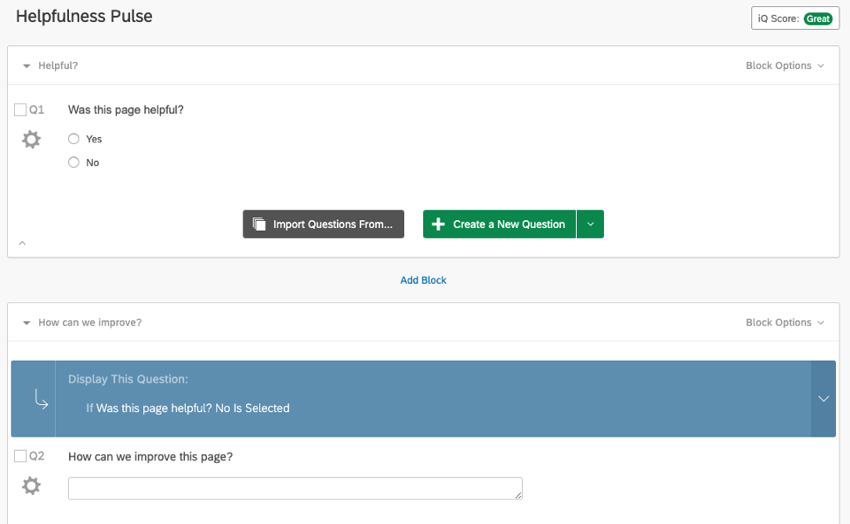Open Create a New Question dropdown arrow
This screenshot has width=850, height=524.
click(x=590, y=224)
